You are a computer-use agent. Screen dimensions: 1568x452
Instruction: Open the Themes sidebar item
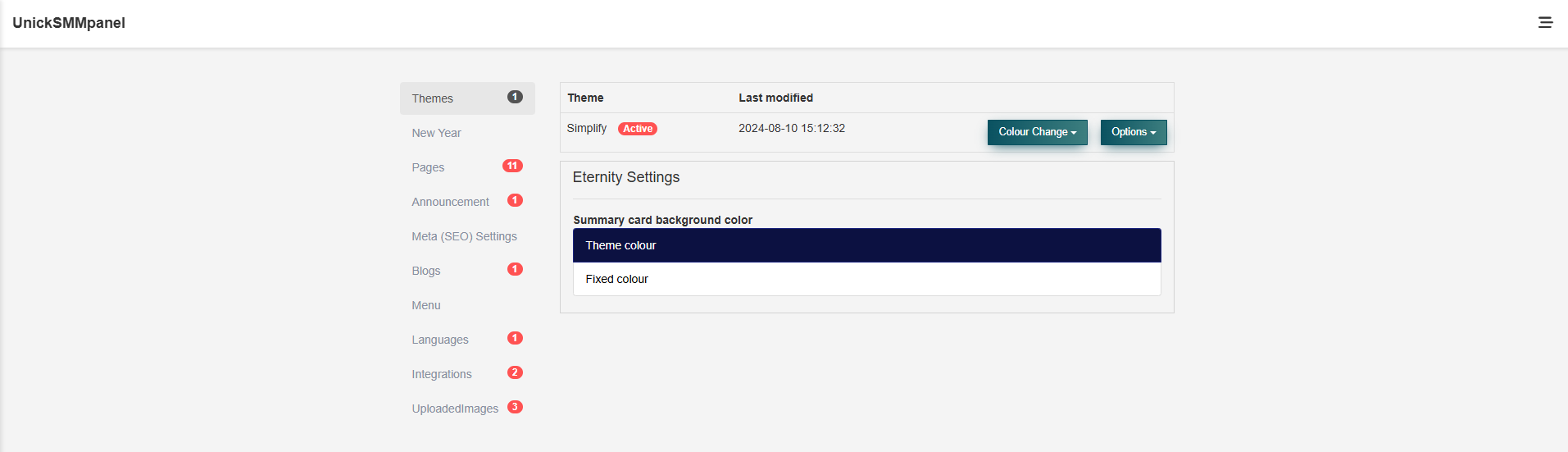point(433,98)
